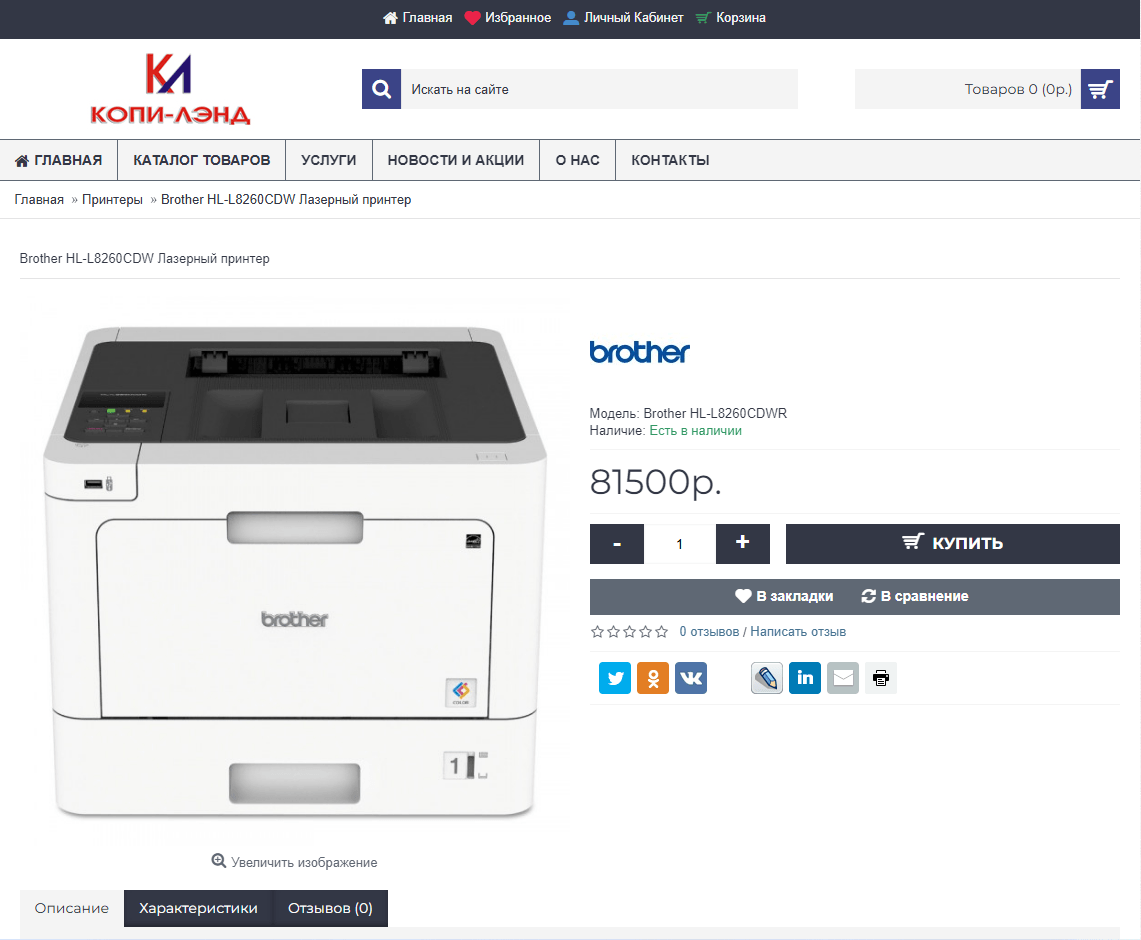The height and width of the screenshot is (940, 1141).
Task: Open Главная link in top bar
Action: pyautogui.click(x=418, y=17)
